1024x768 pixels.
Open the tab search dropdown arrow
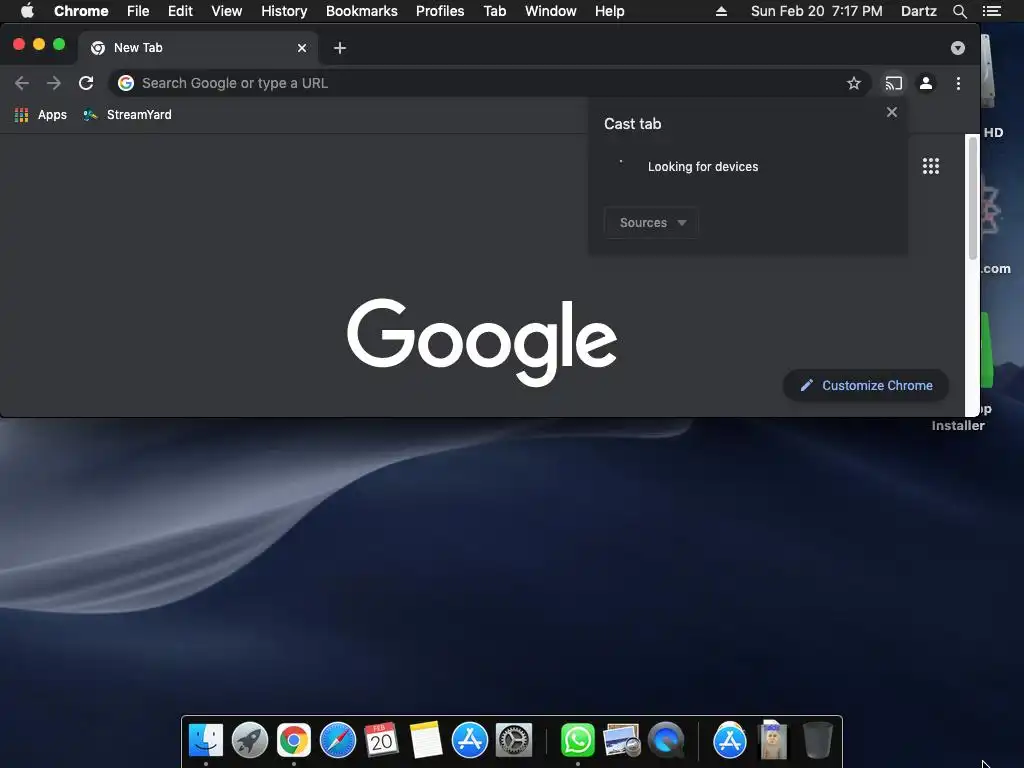958,48
